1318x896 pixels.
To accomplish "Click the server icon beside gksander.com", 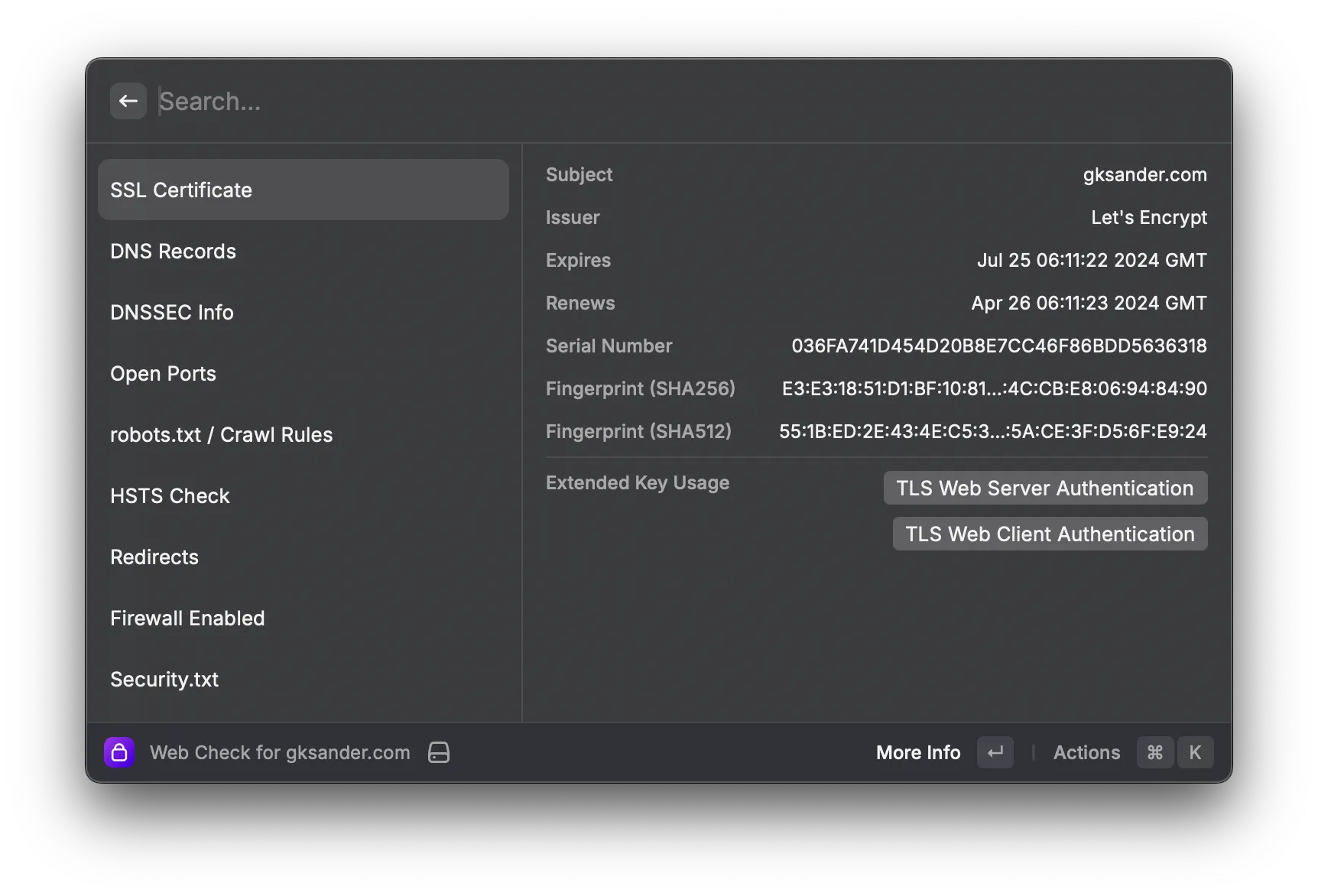I will (x=439, y=752).
